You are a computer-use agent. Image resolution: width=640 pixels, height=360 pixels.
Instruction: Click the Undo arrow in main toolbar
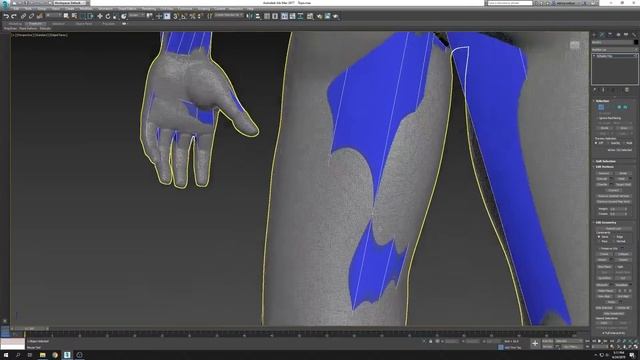[7, 16]
